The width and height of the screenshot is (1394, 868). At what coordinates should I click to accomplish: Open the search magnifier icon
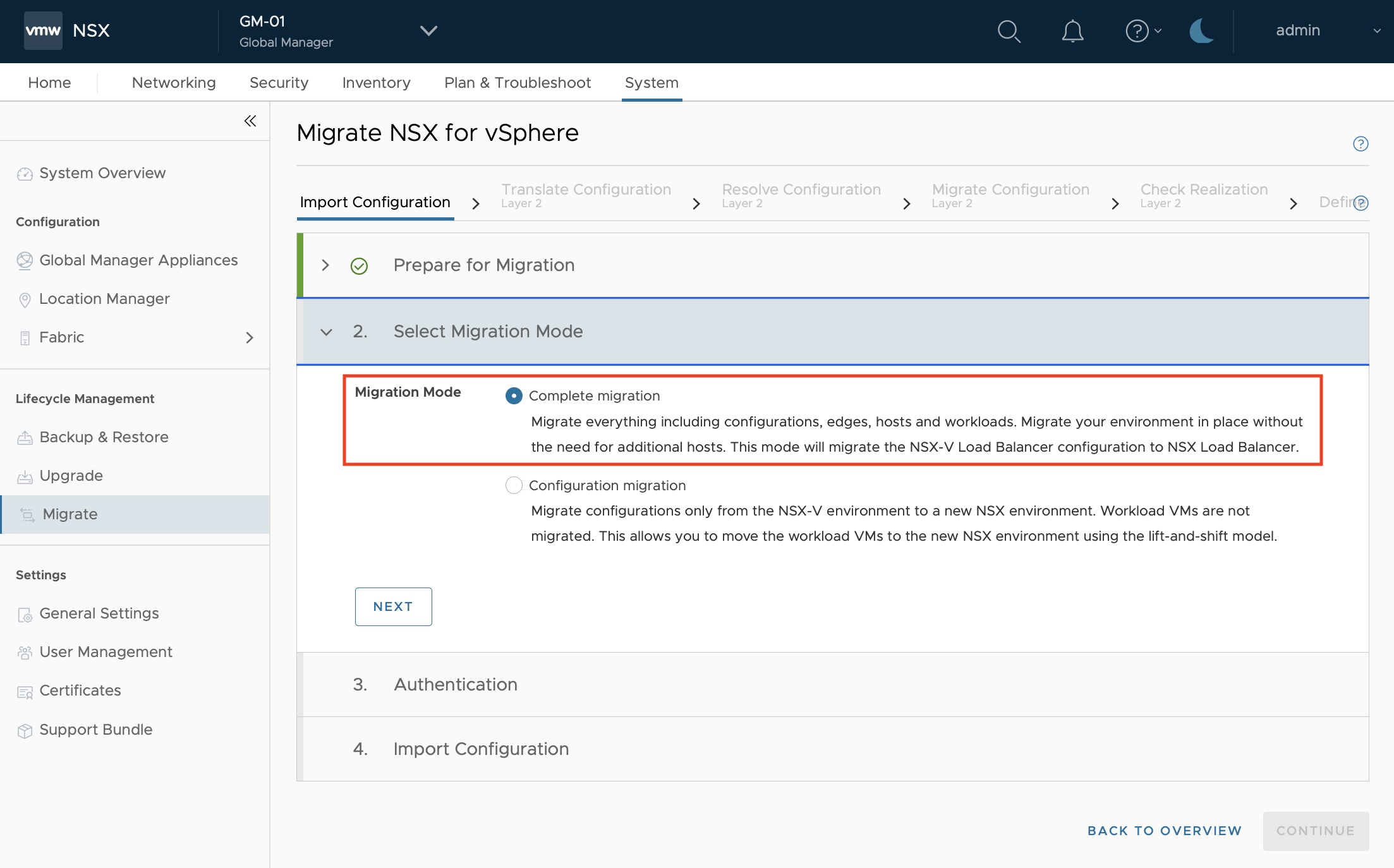click(1009, 31)
